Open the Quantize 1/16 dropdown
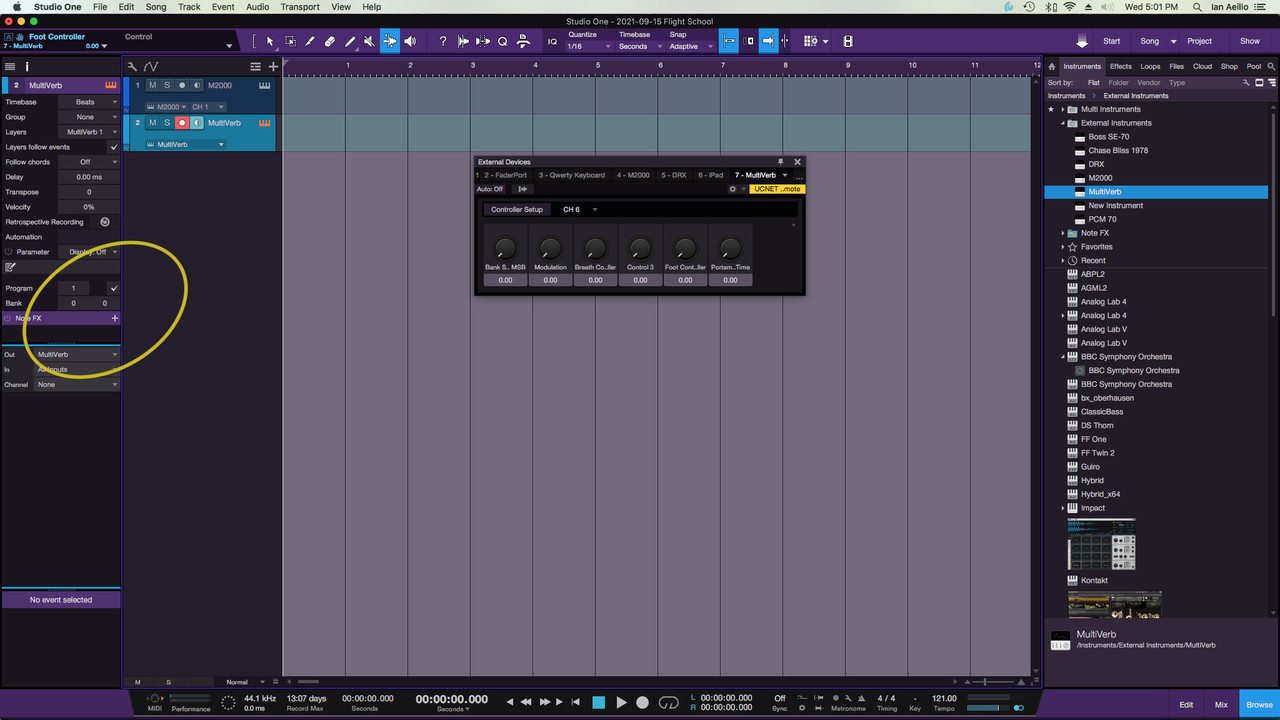 [x=587, y=46]
